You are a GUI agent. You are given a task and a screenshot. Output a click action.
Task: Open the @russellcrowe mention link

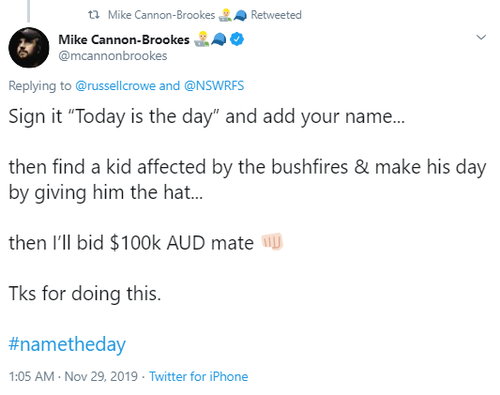tap(115, 86)
